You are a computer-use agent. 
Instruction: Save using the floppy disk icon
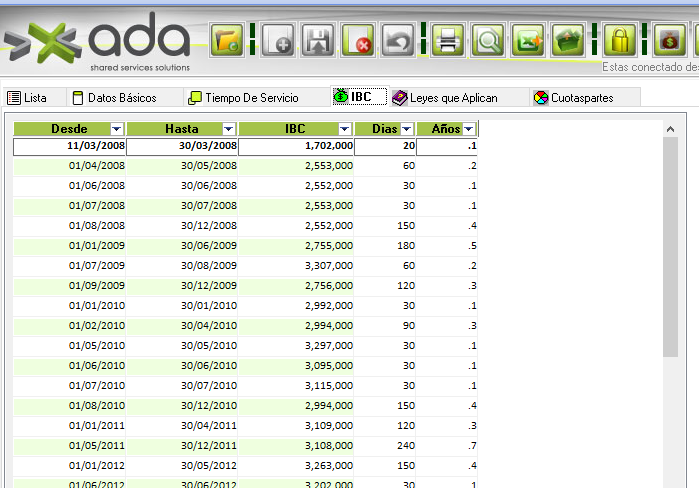[318, 41]
